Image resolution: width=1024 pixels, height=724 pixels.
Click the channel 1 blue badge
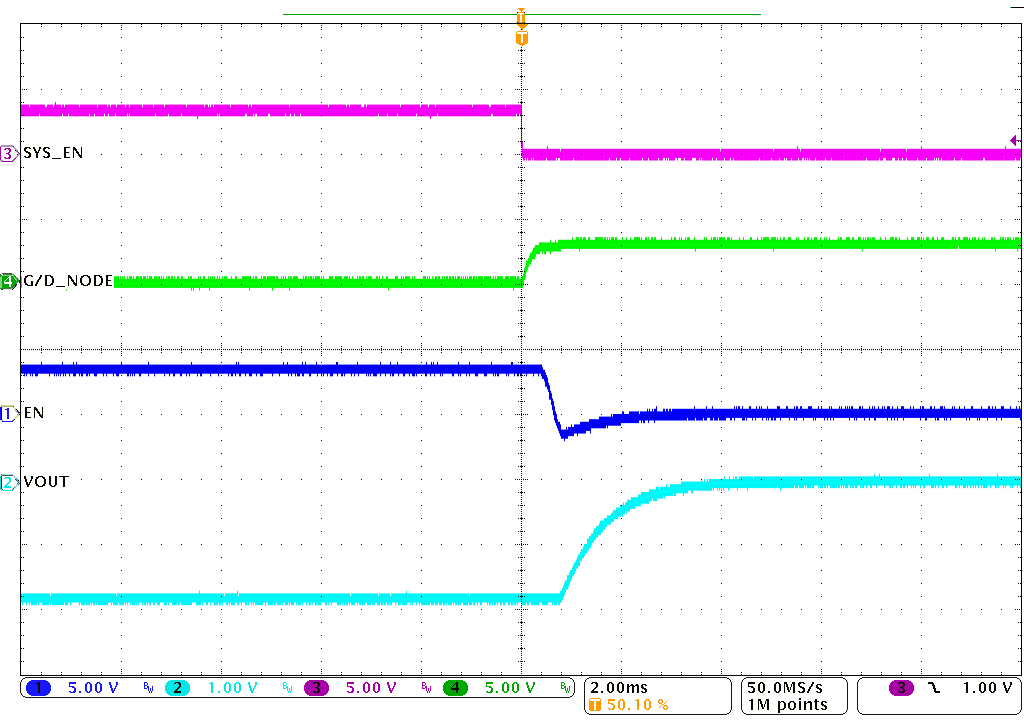pyautogui.click(x=39, y=688)
